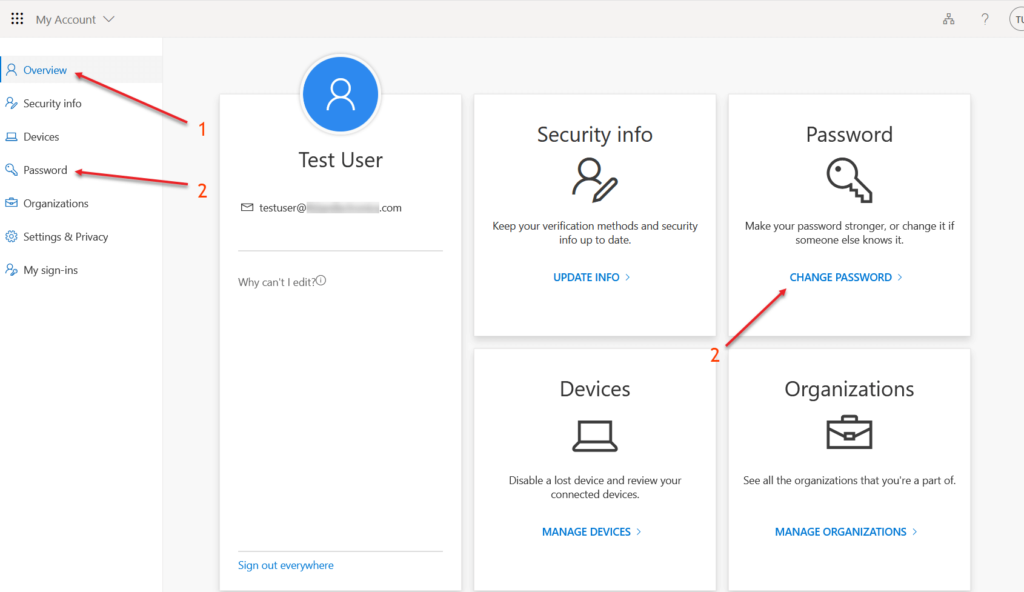Click UPDATE INFO on the Security info card
1024x592 pixels.
pyautogui.click(x=587, y=277)
